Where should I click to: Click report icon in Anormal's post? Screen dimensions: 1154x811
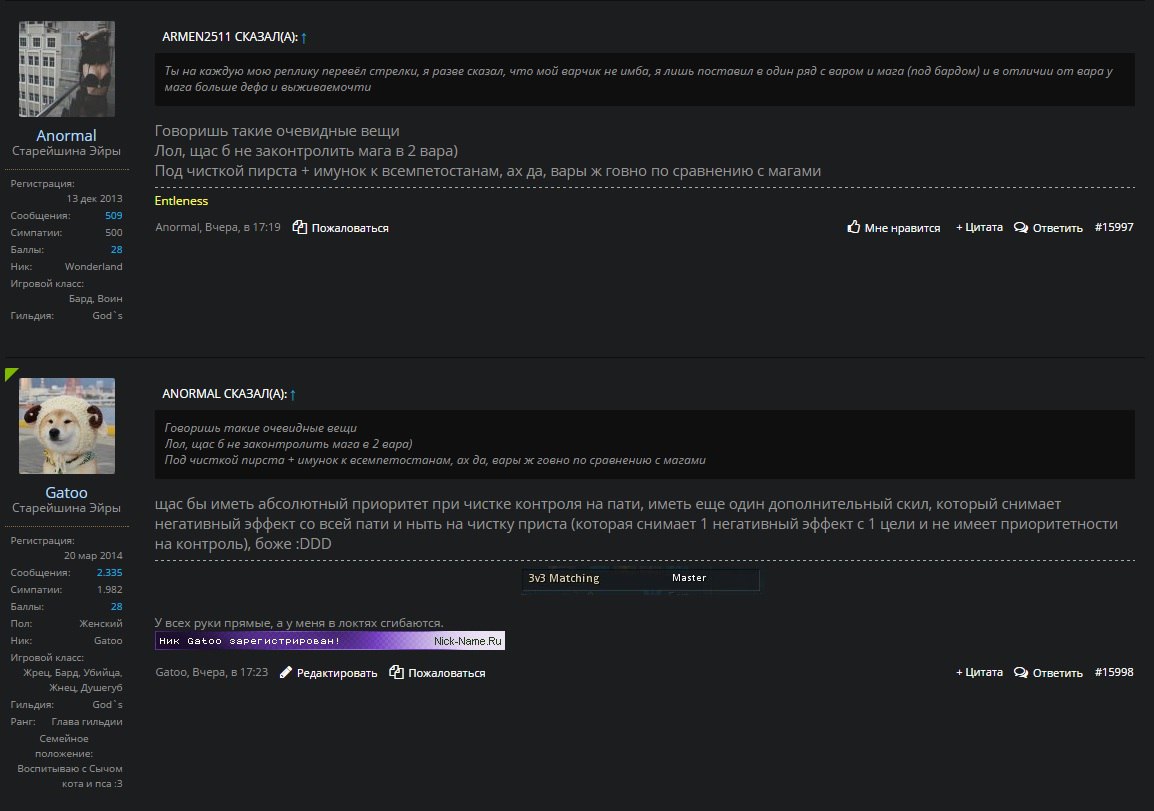(299, 228)
